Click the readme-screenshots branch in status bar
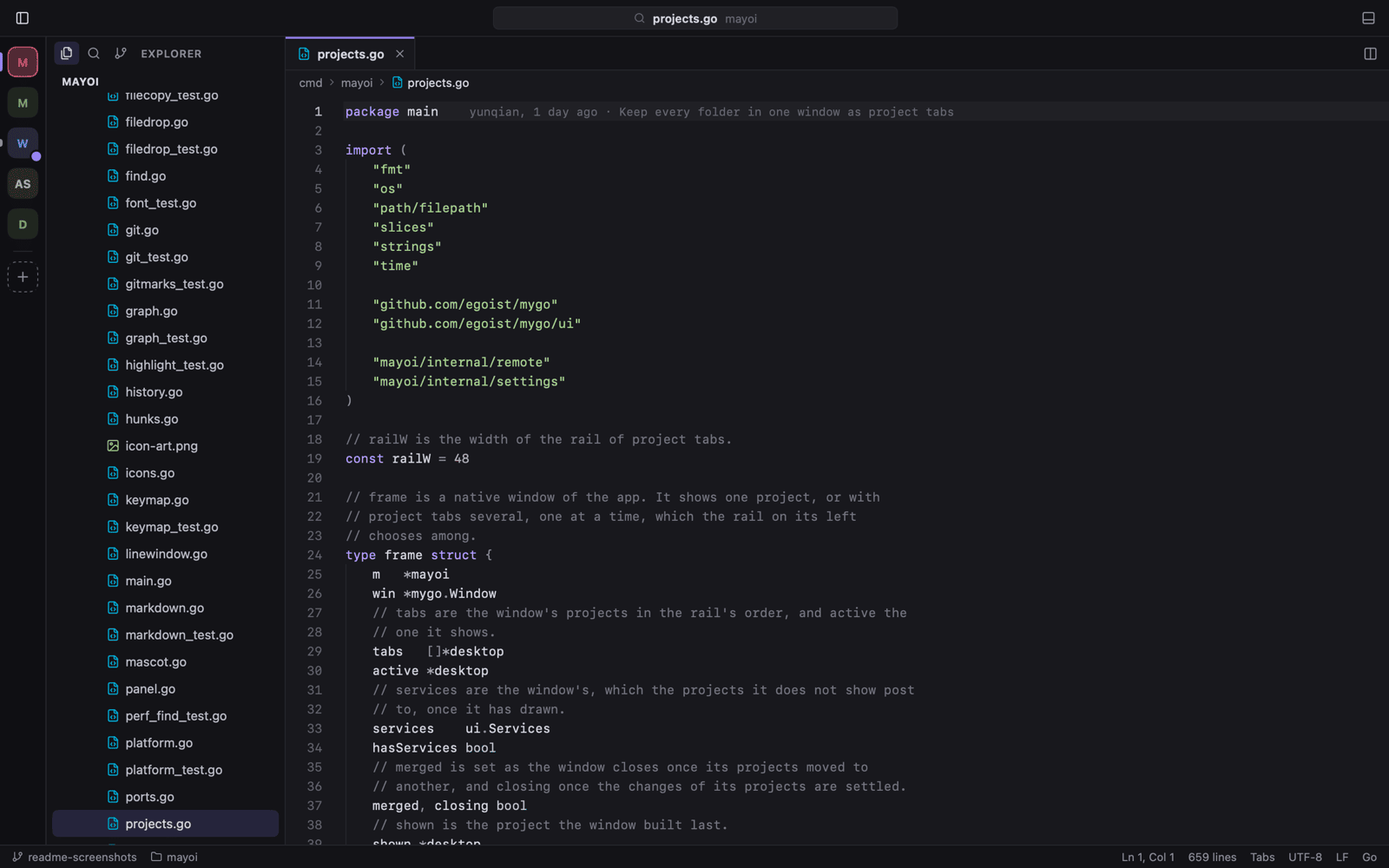 (75, 858)
